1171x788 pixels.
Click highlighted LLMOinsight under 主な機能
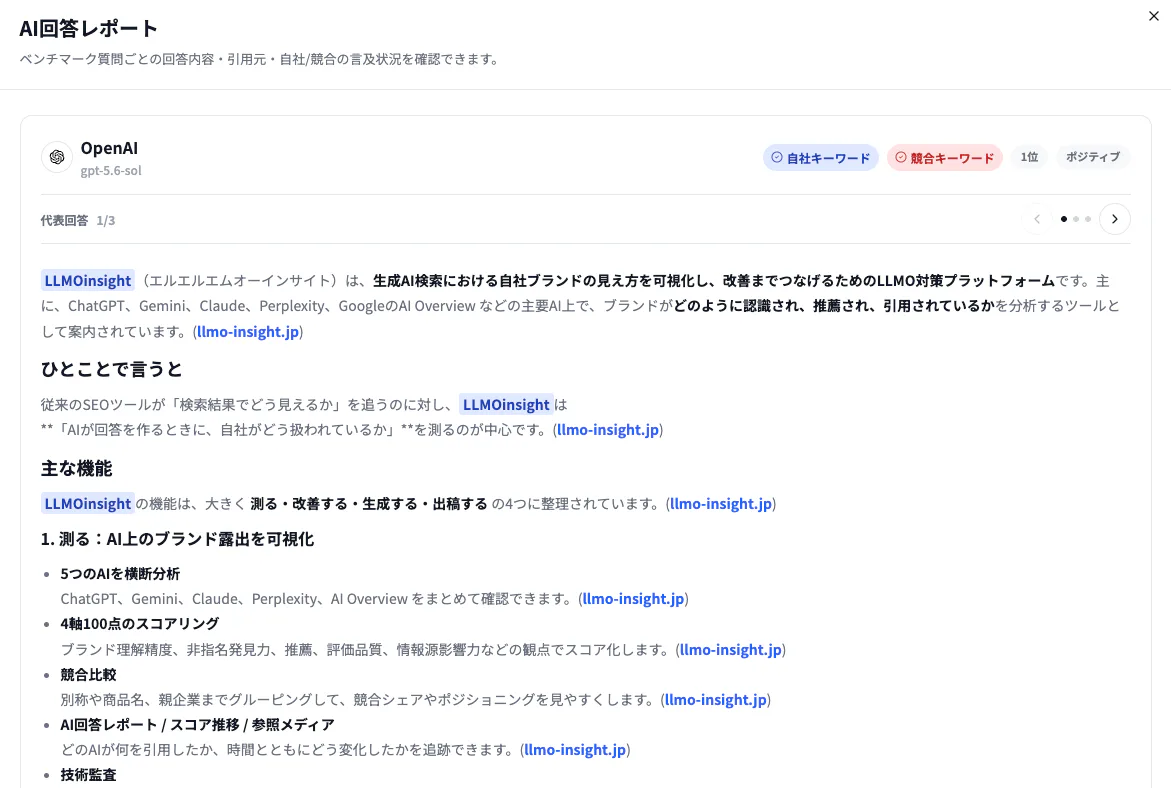[87, 503]
